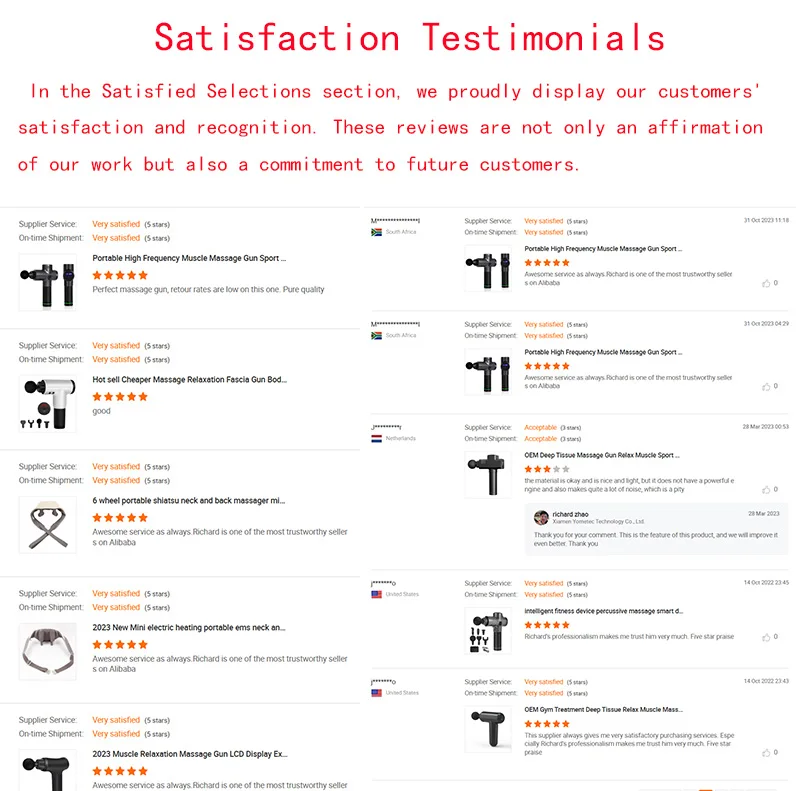Like the Netherlands customer's three-star review
Viewport: 800px width, 791px height.
pos(766,489)
